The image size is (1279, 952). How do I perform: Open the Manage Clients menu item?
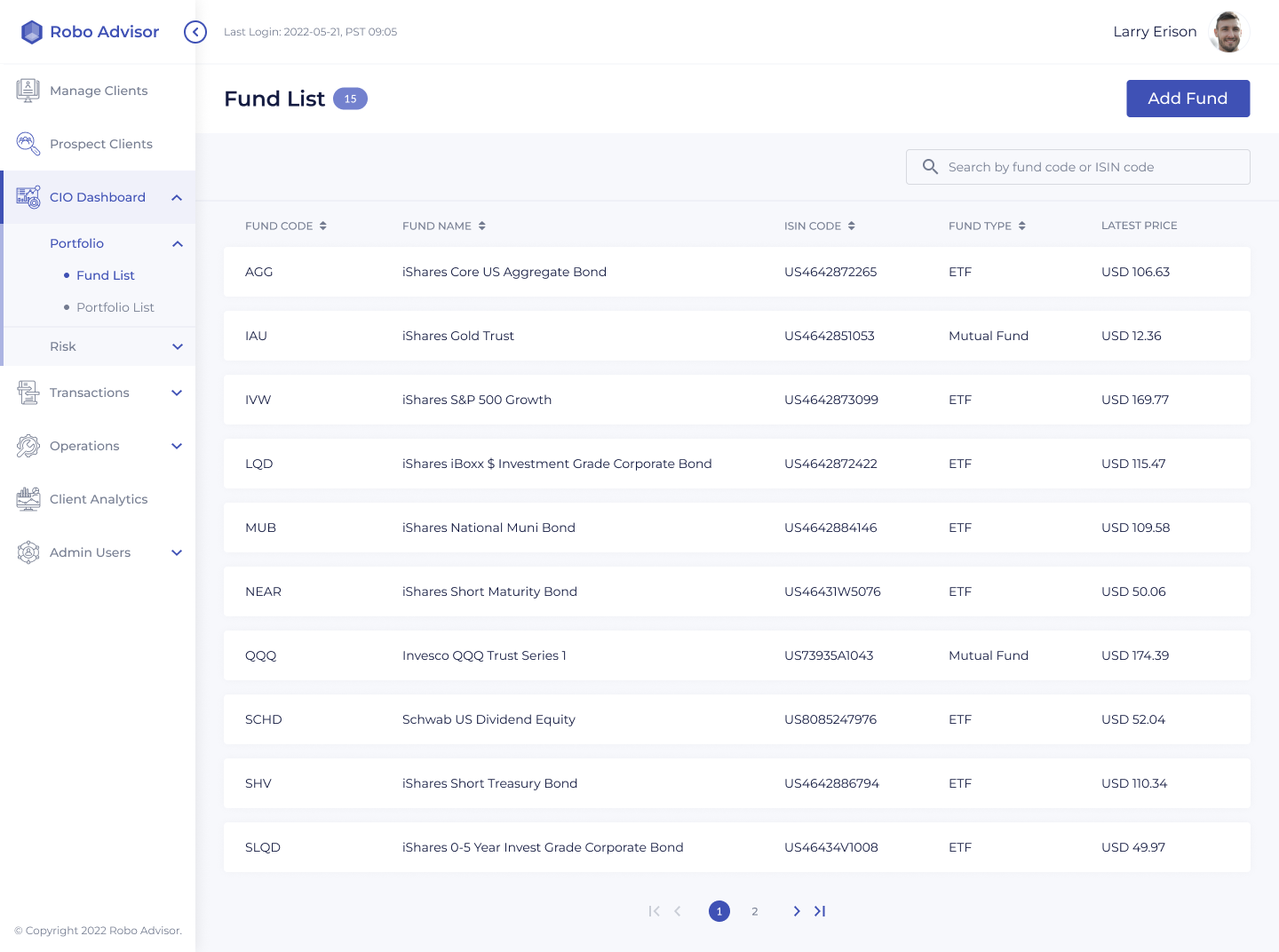coord(98,91)
